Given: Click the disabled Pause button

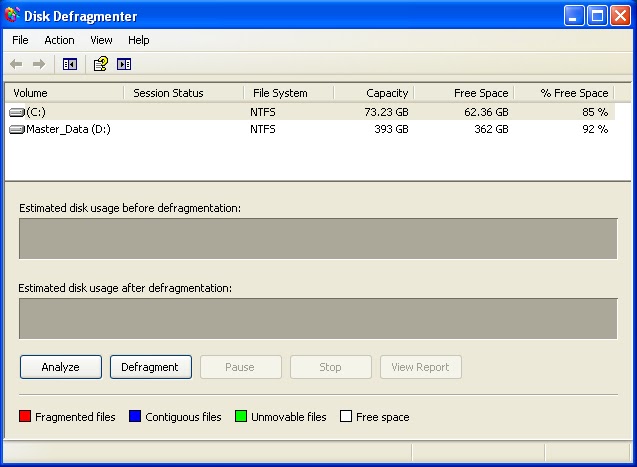Looking at the screenshot, I should 240,367.
